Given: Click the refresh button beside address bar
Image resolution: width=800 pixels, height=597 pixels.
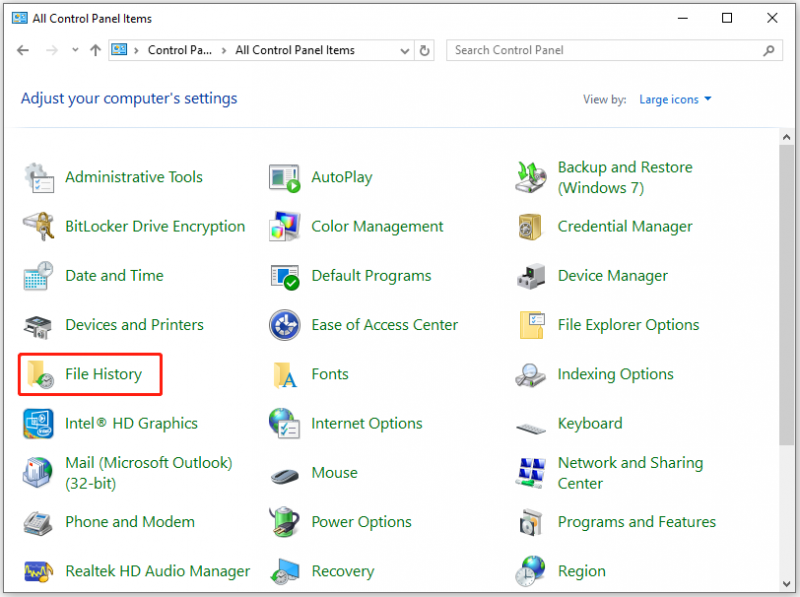Looking at the screenshot, I should click(x=424, y=51).
